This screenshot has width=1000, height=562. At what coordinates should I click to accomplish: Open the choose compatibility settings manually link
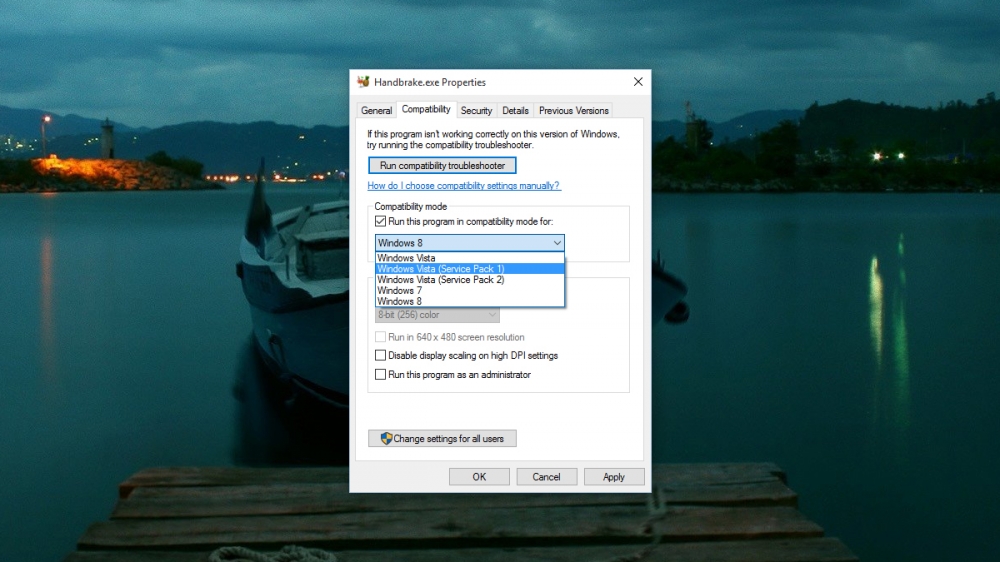click(x=464, y=186)
